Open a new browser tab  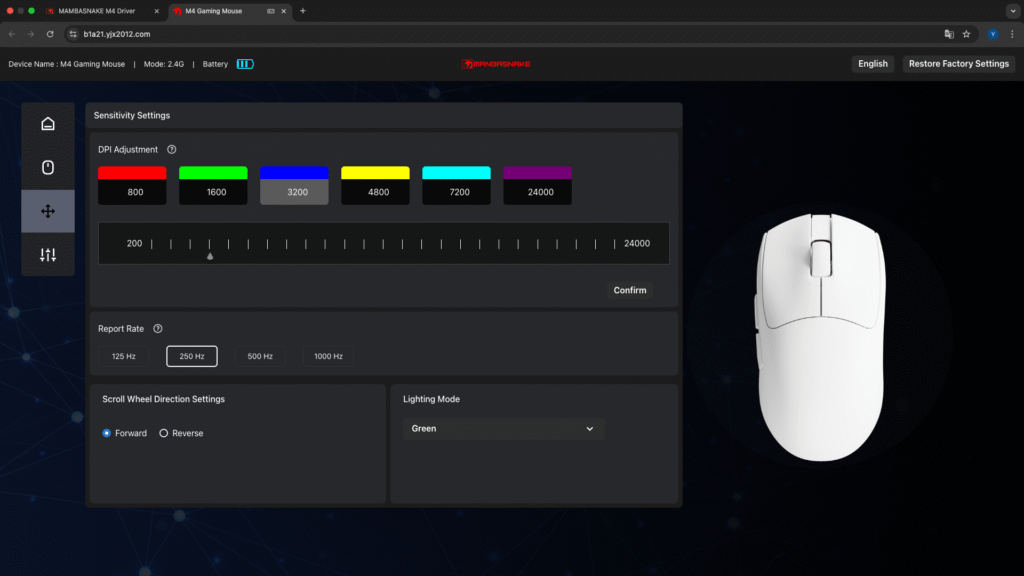click(x=302, y=10)
